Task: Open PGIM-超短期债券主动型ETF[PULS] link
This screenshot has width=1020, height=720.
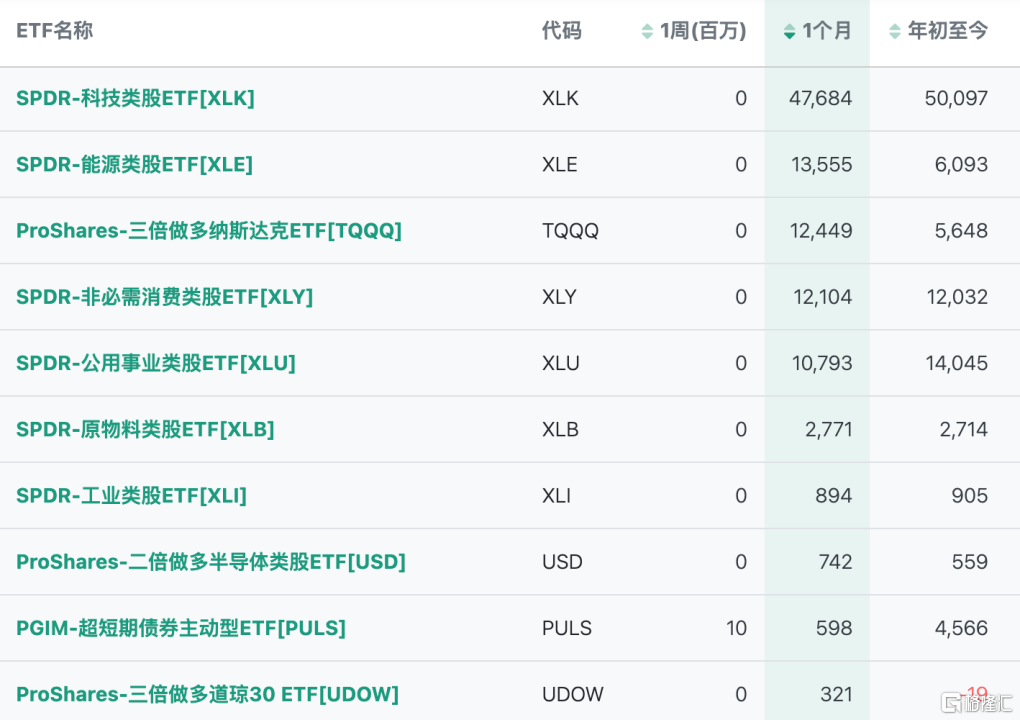Action: (181, 628)
